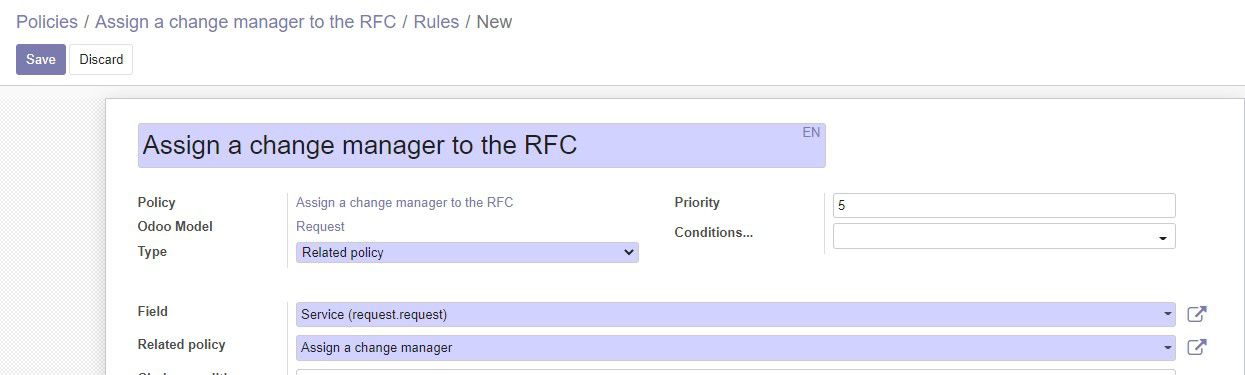Open Assign a change manager to the RFC breadcrumb
The height and width of the screenshot is (375, 1245).
pyautogui.click(x=246, y=22)
